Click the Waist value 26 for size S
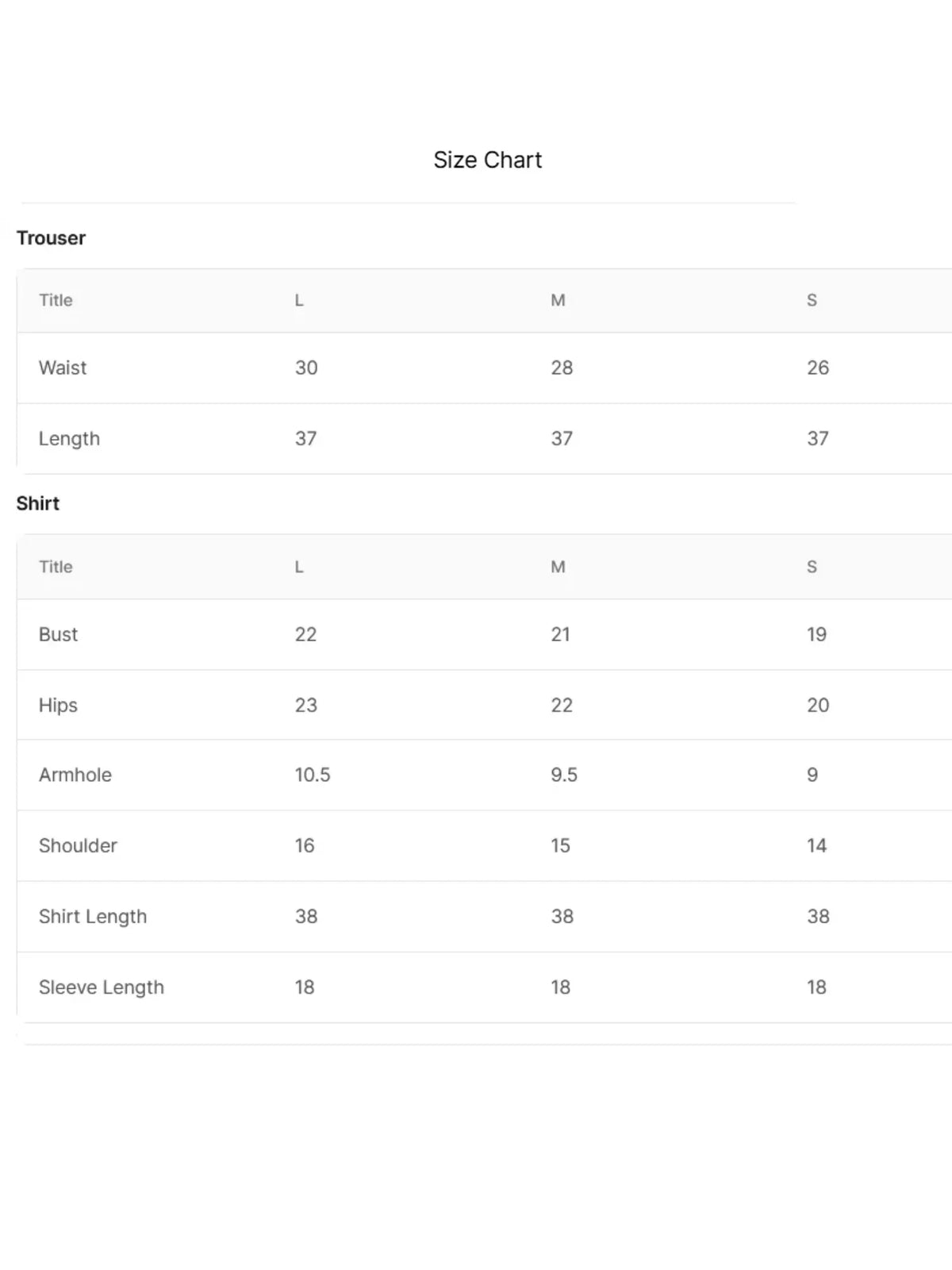 (x=818, y=368)
